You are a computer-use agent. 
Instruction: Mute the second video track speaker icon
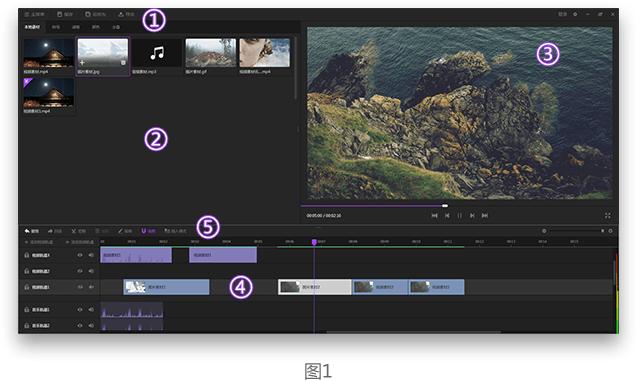91,271
